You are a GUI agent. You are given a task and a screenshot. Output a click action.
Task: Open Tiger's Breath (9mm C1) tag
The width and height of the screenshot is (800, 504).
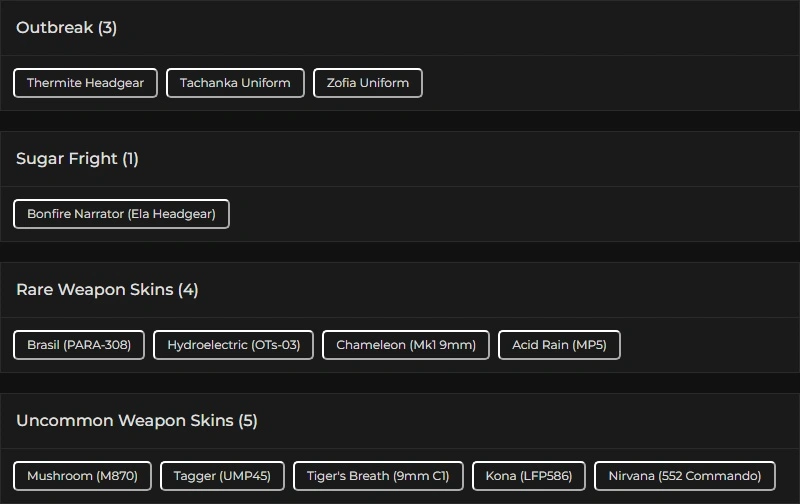[x=378, y=476]
